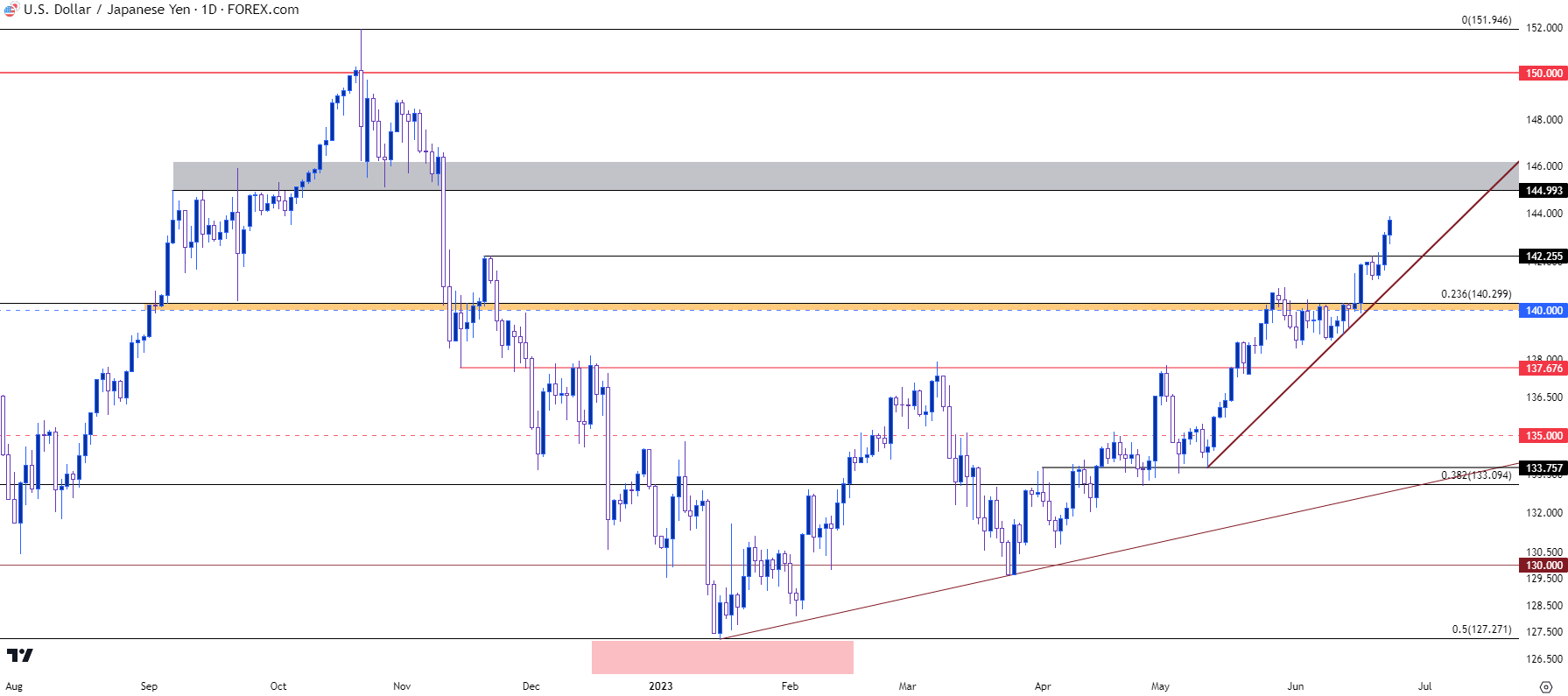Click the 126.500 price scale value
This screenshot has width=1568, height=696.
(1544, 659)
